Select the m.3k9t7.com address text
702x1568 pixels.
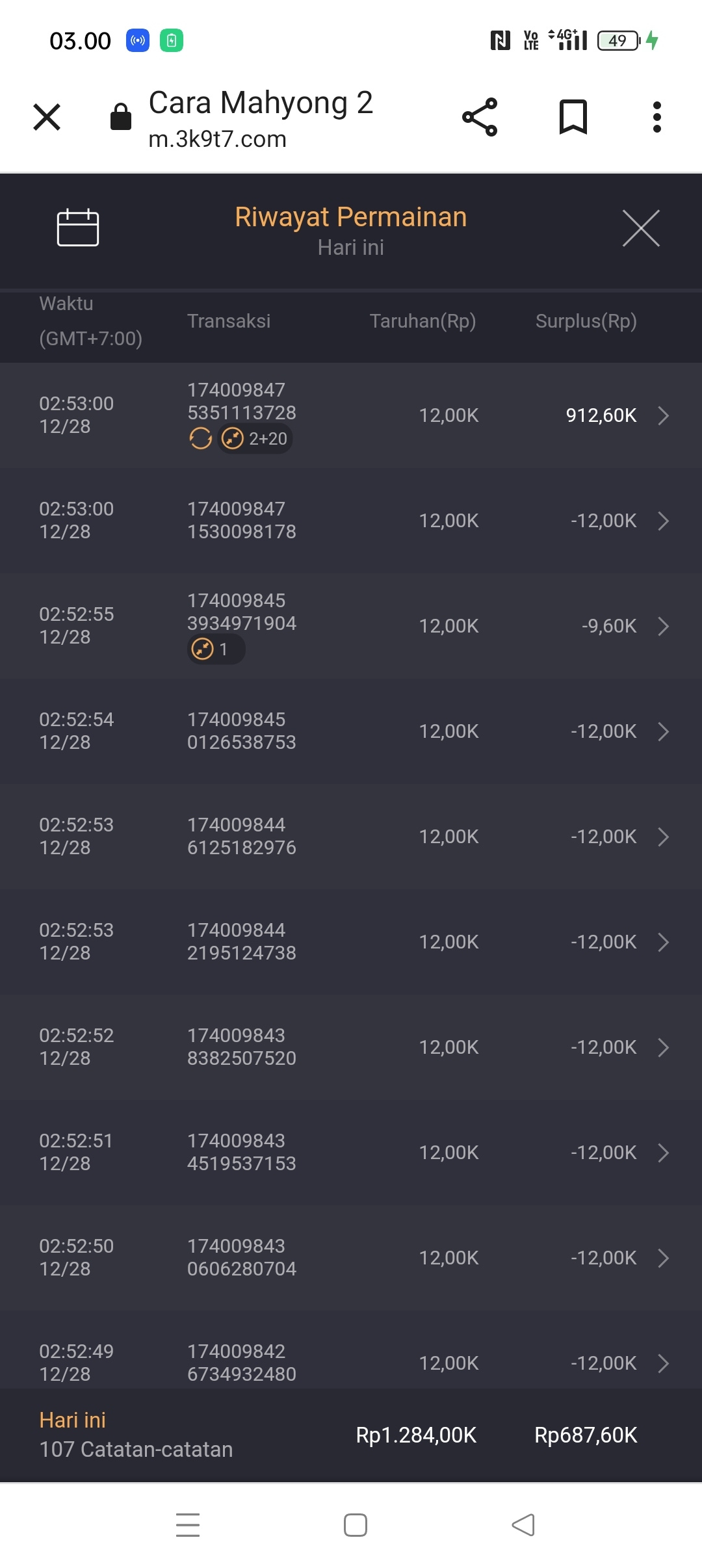click(x=218, y=139)
